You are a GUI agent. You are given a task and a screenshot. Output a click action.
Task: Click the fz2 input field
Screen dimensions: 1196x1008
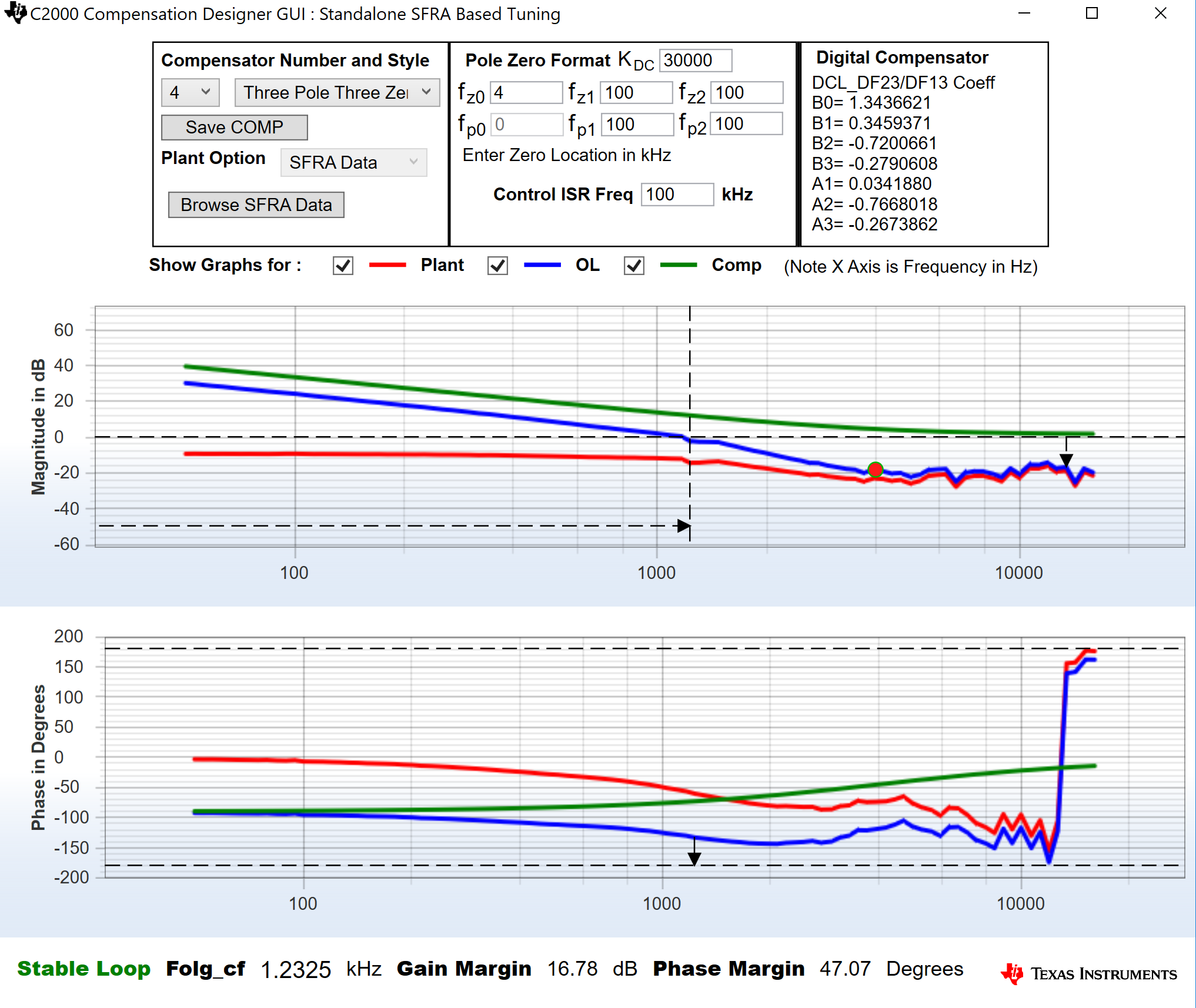click(x=747, y=92)
